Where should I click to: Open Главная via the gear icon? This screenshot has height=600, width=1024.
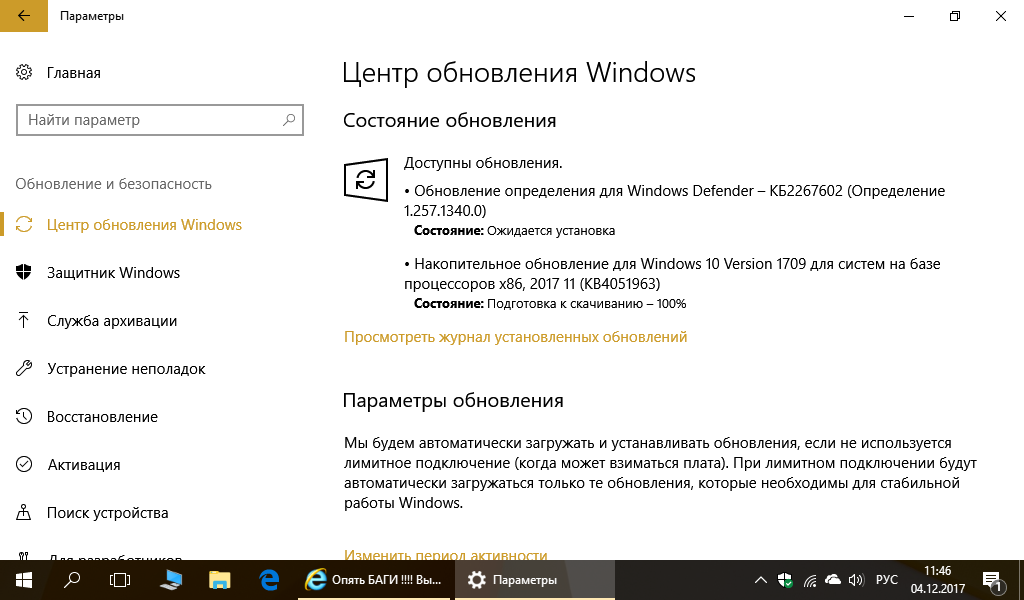tap(24, 72)
